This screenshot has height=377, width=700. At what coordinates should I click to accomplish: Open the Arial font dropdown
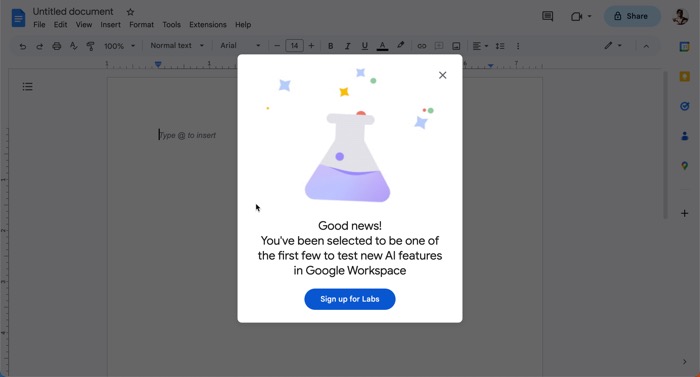[240, 46]
